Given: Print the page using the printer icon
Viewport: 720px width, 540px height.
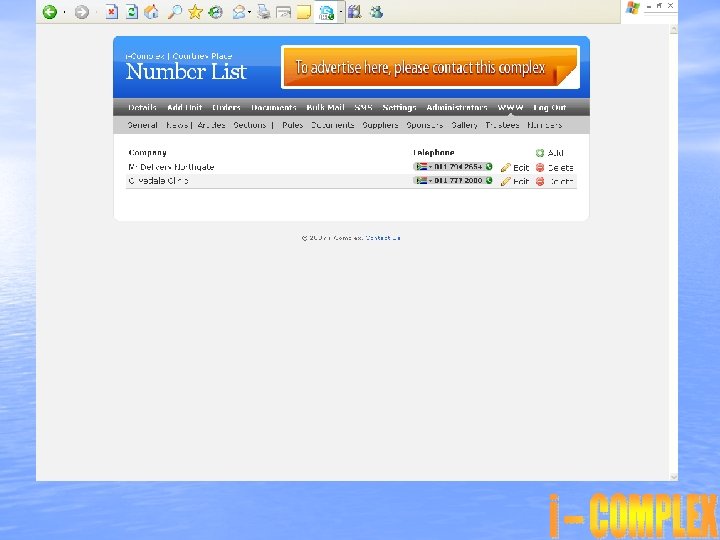Looking at the screenshot, I should tap(264, 12).
